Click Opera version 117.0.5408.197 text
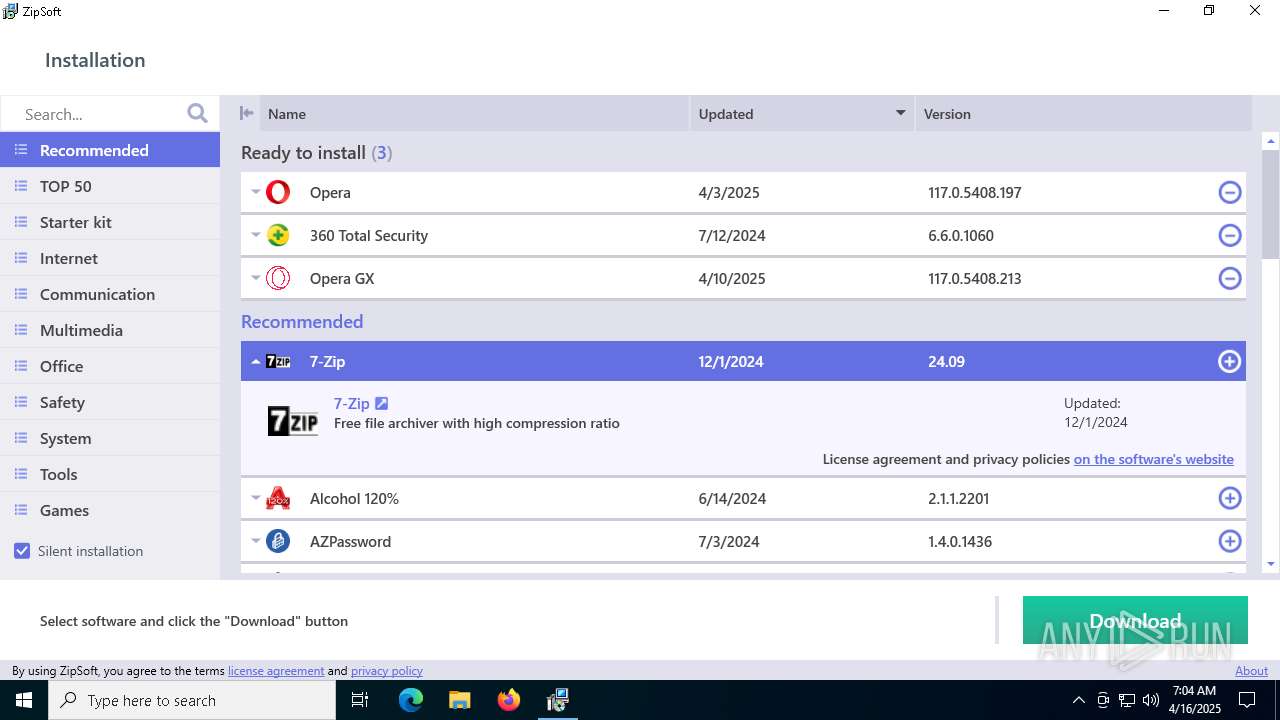1280x720 pixels. click(x=974, y=192)
